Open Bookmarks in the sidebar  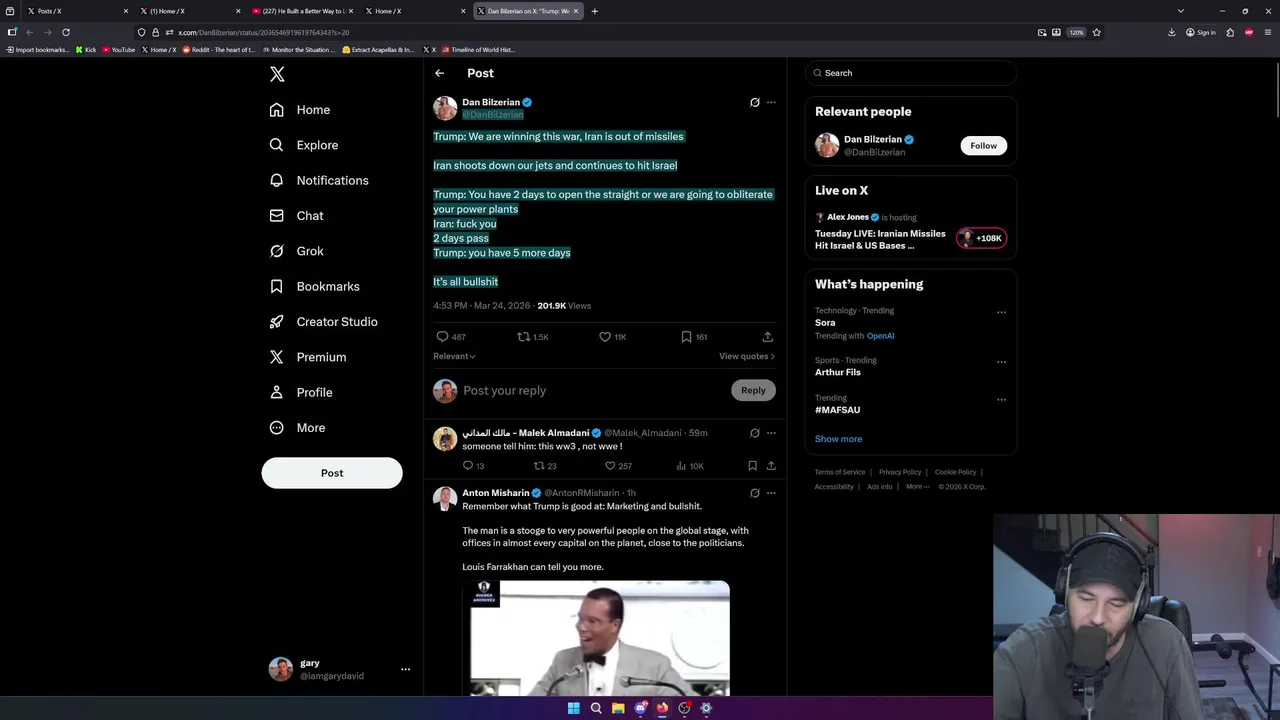tap(314, 286)
